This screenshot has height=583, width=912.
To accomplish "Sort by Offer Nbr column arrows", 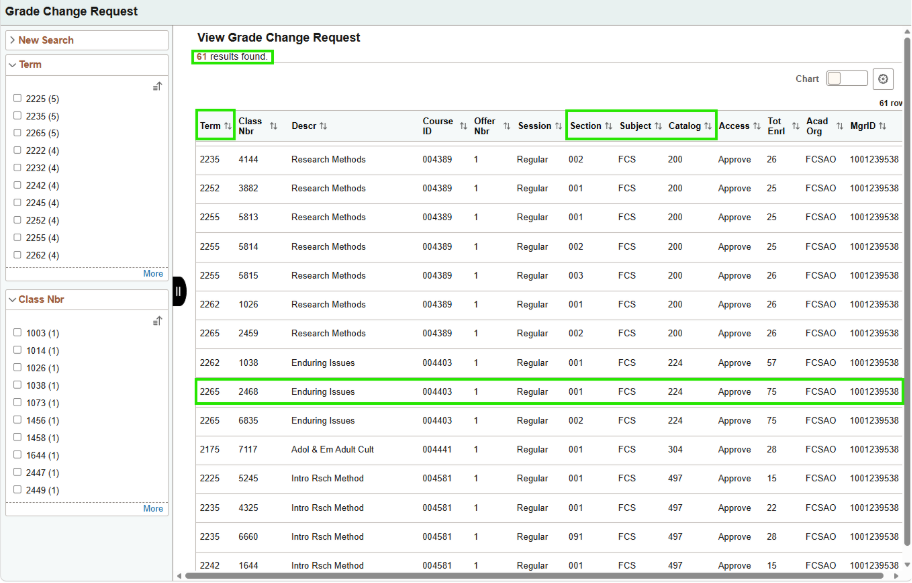I will click(507, 126).
